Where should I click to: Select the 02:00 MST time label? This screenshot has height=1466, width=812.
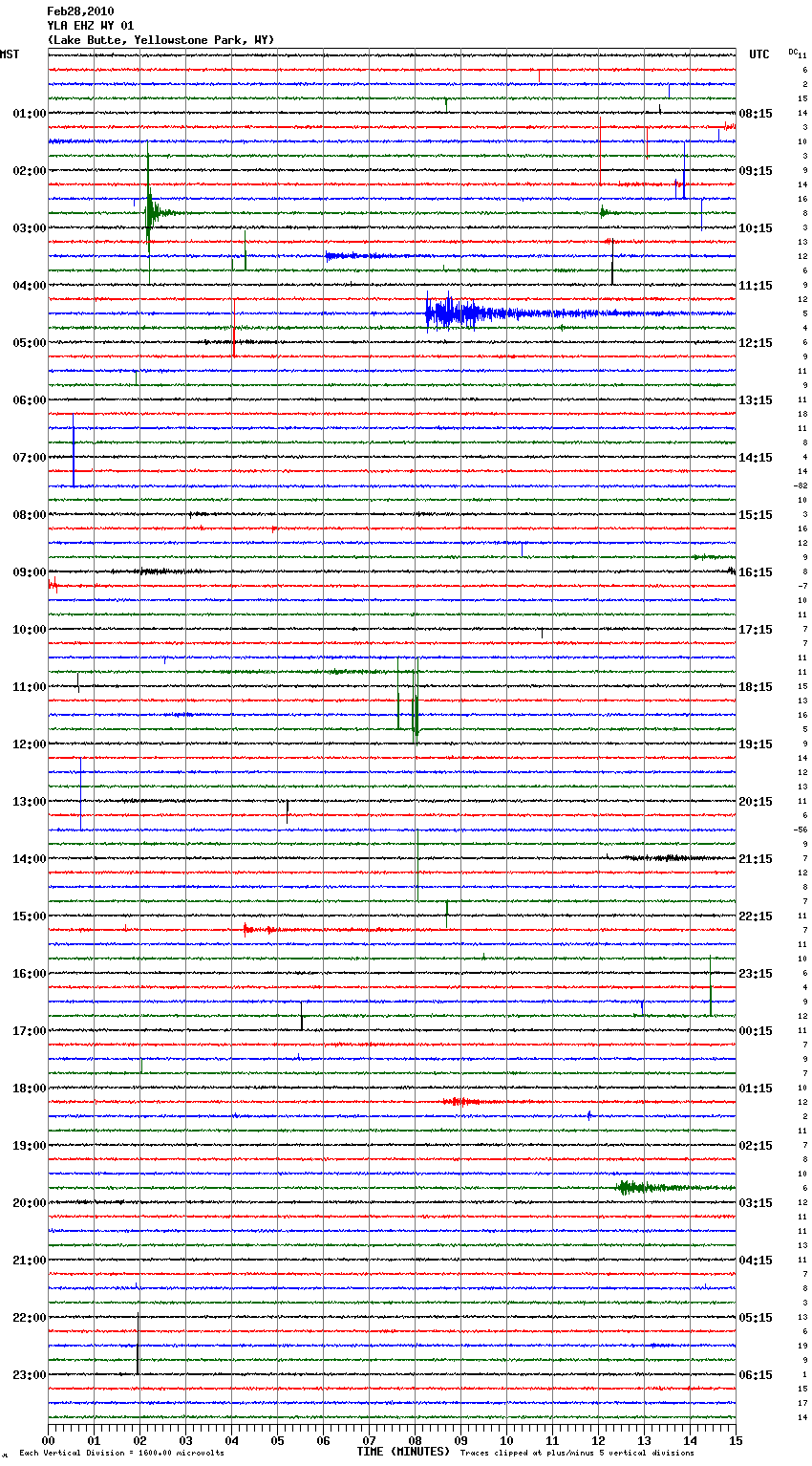click(x=30, y=171)
